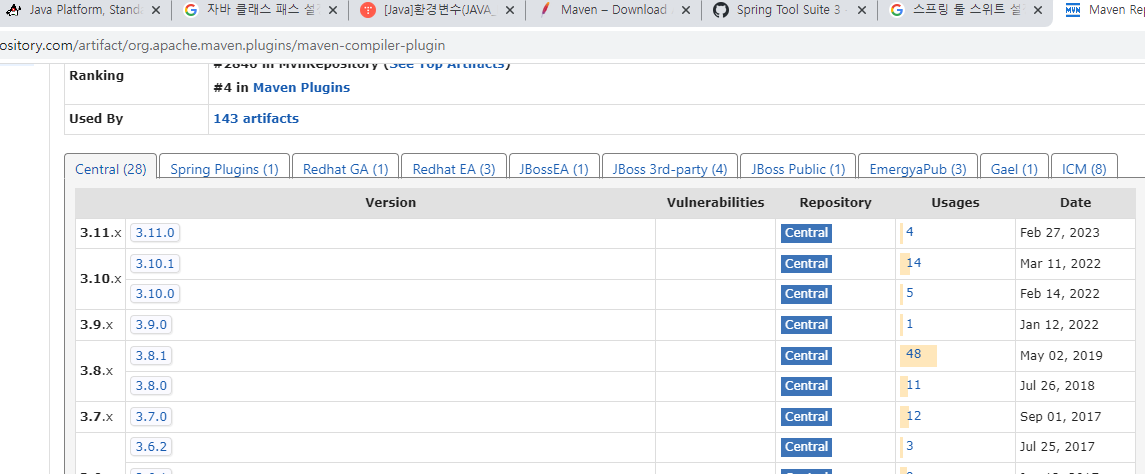Viewport: 1145px width, 474px height.
Task: Open version 3.11.0
Action: coord(155,233)
